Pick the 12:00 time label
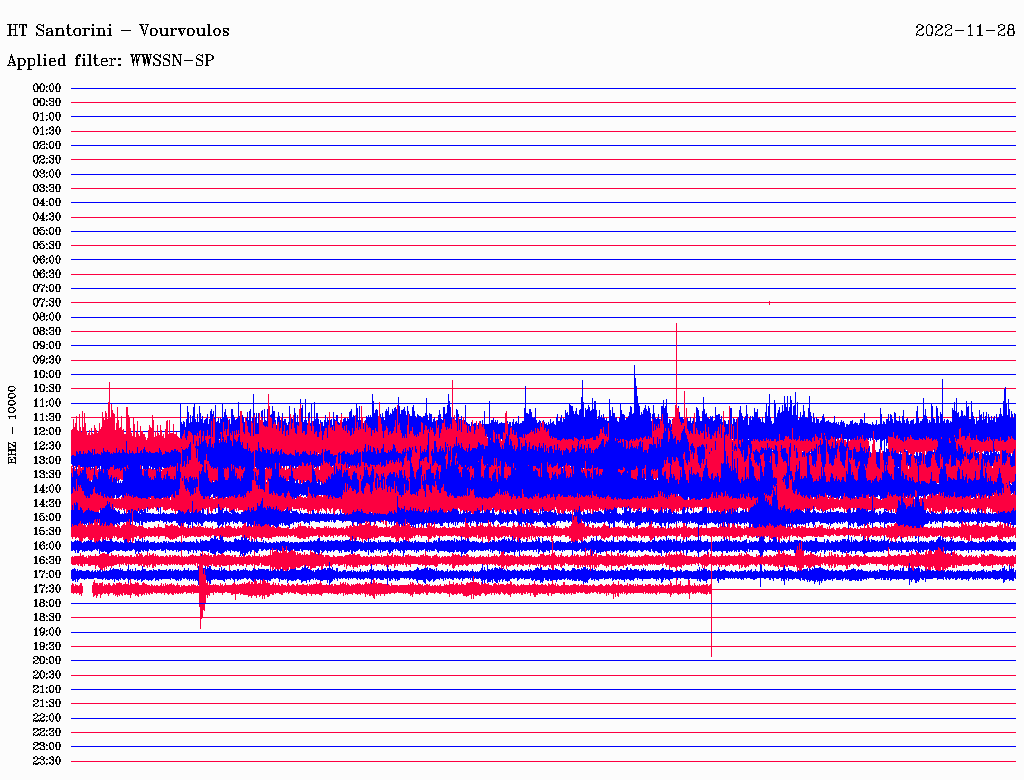The height and width of the screenshot is (780, 1024). tap(47, 431)
